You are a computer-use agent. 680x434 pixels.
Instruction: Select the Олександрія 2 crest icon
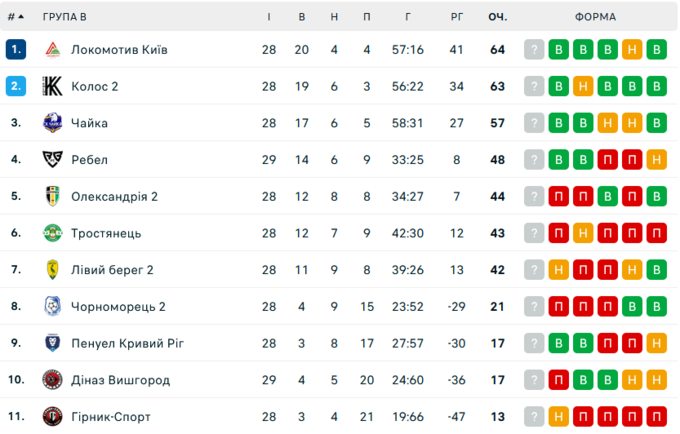click(52, 196)
